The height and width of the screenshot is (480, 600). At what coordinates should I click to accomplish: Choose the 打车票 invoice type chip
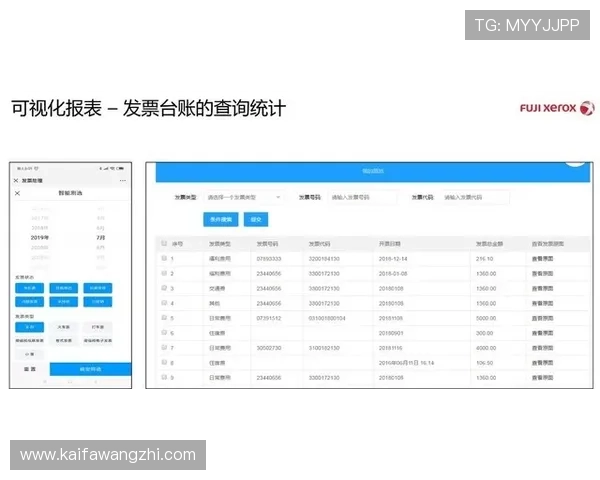98,327
